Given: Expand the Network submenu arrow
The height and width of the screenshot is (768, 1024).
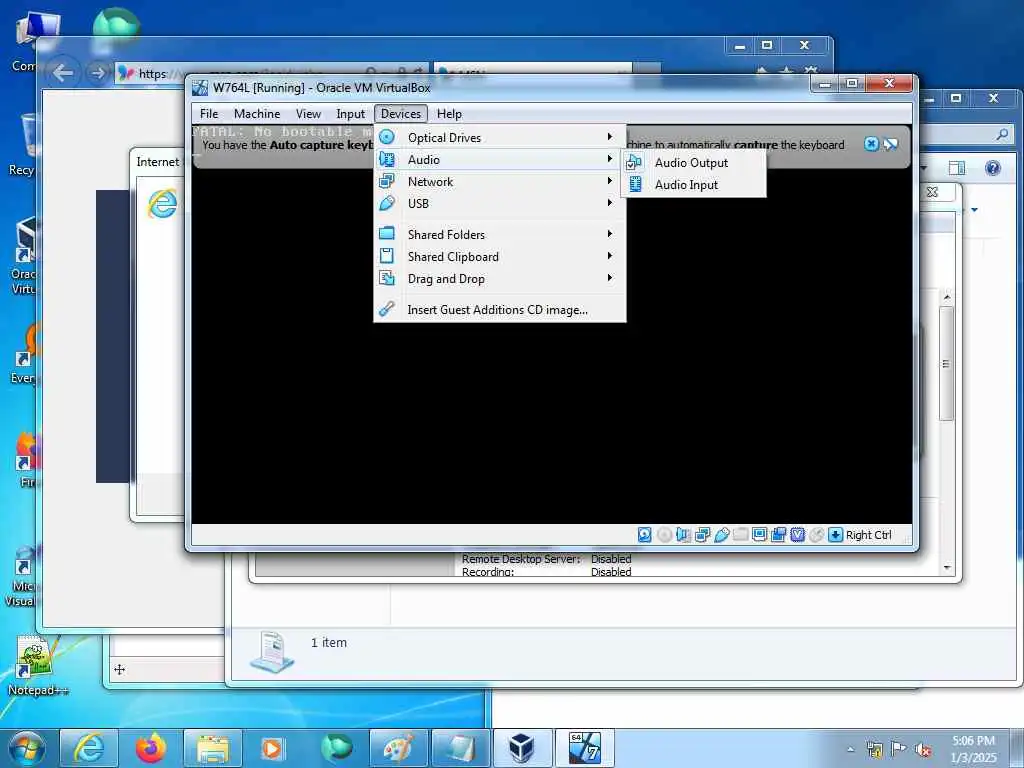Looking at the screenshot, I should point(609,181).
